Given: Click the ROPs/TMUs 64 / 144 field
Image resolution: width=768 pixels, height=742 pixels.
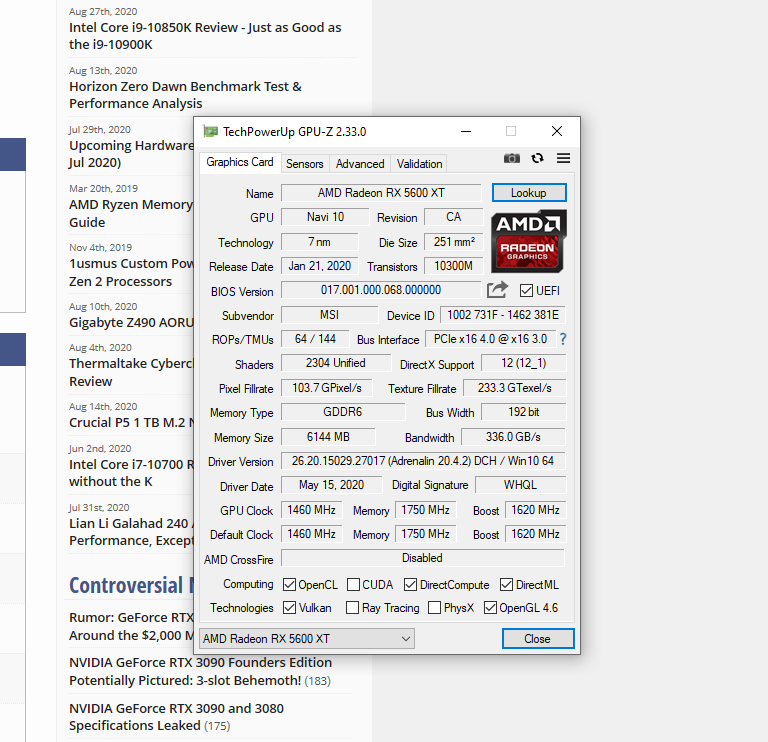Looking at the screenshot, I should (x=315, y=338).
